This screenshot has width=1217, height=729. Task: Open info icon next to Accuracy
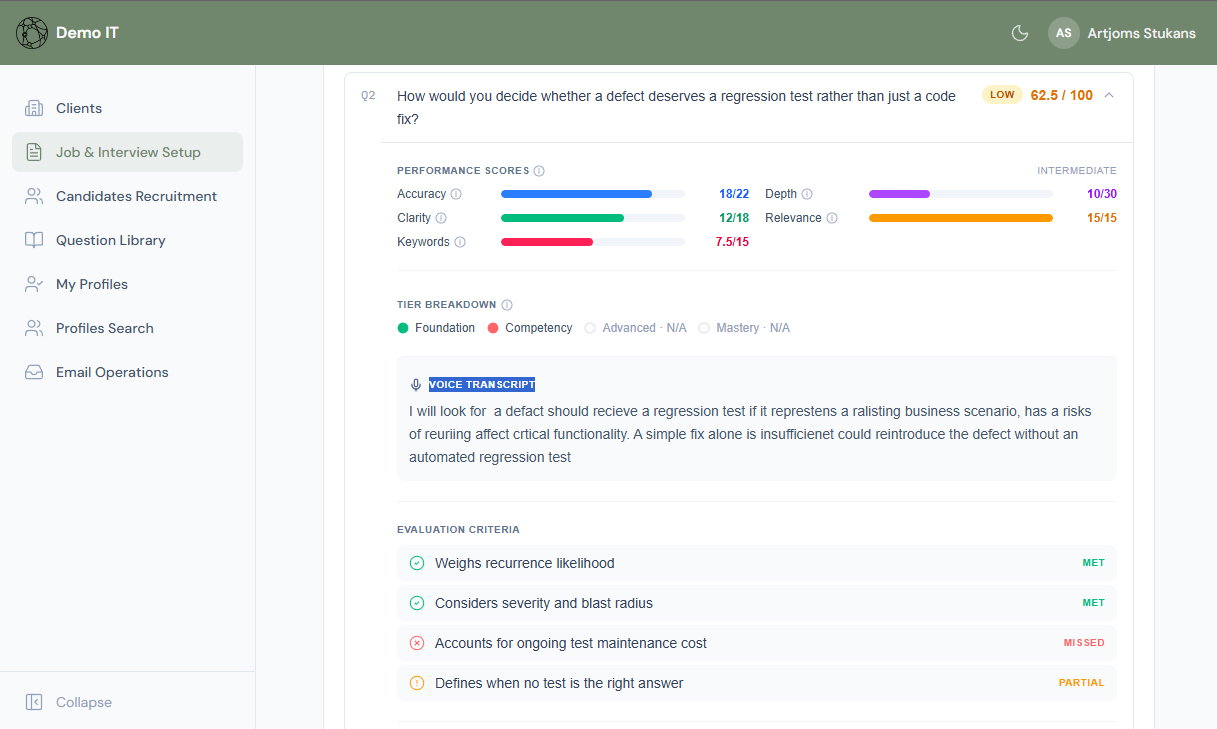(456, 194)
